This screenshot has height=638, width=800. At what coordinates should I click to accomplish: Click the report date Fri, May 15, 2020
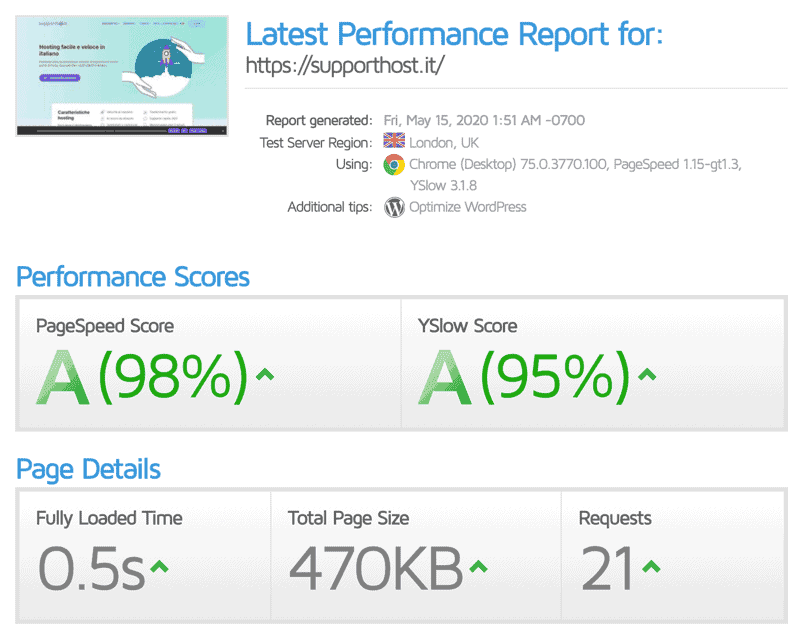point(436,120)
